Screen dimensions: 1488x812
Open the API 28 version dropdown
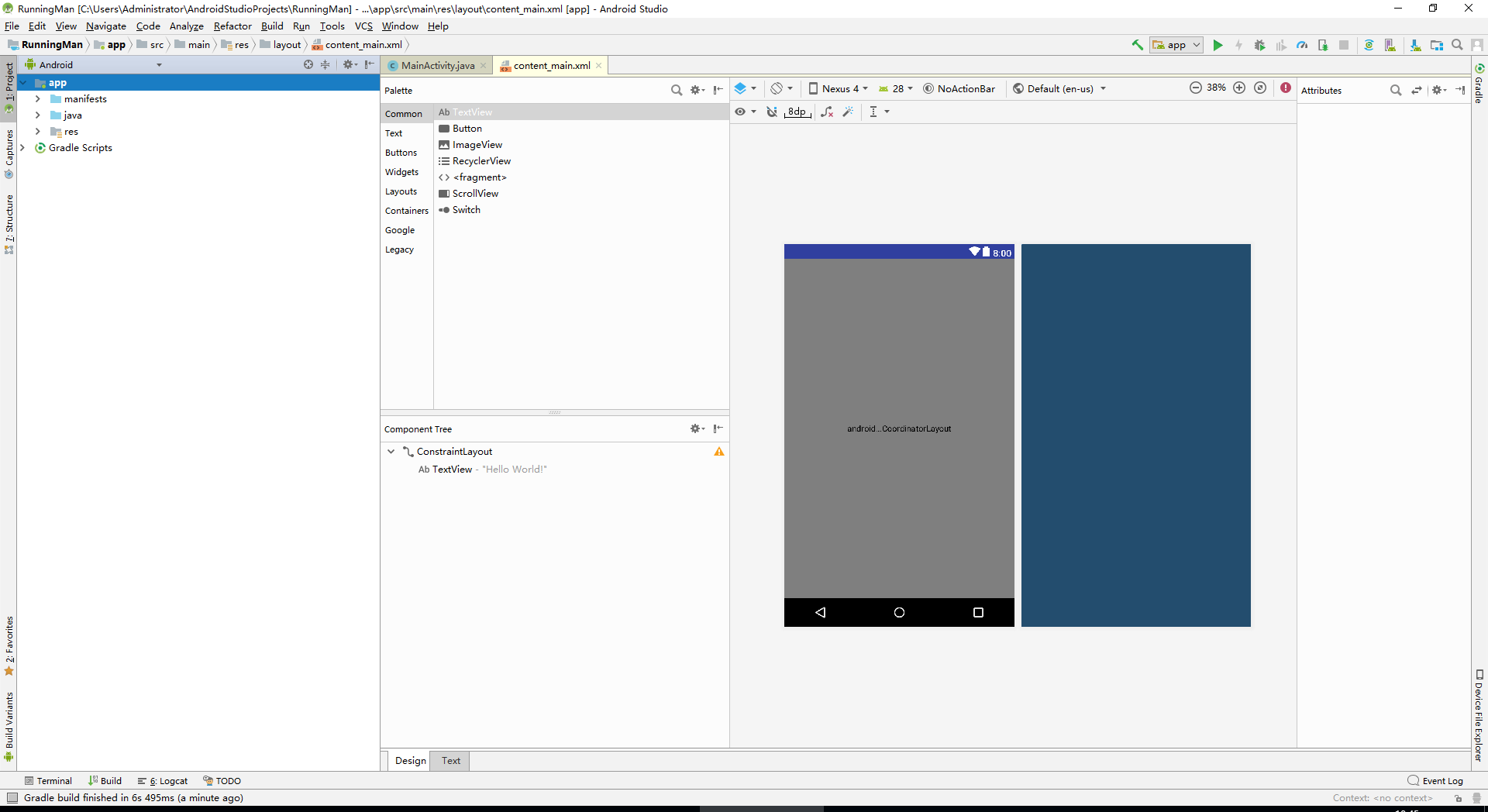point(896,88)
